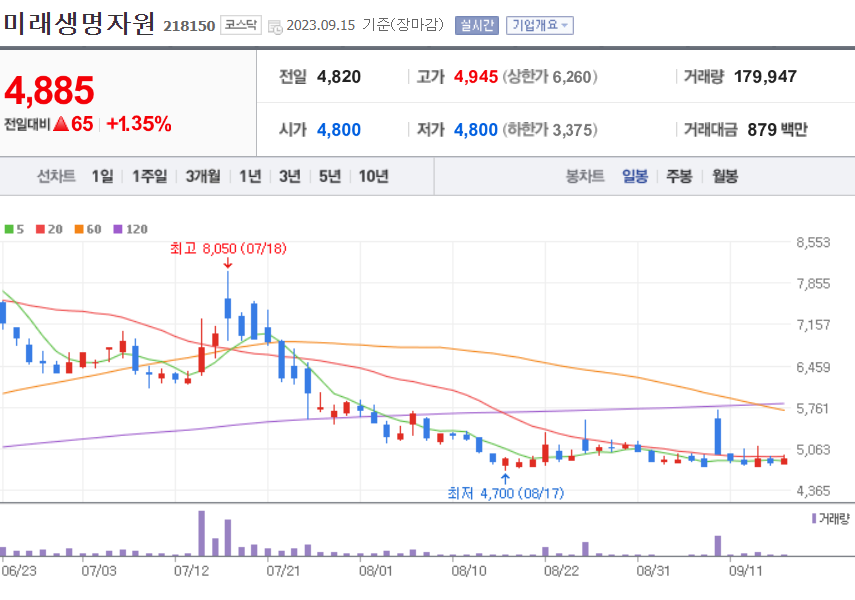Screen dimensions: 855x600
Task: Show the 5년 line chart
Action: 329,176
